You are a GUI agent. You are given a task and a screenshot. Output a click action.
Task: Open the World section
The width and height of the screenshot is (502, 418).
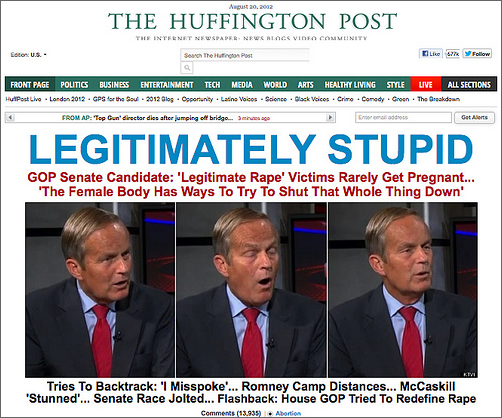tap(275, 85)
